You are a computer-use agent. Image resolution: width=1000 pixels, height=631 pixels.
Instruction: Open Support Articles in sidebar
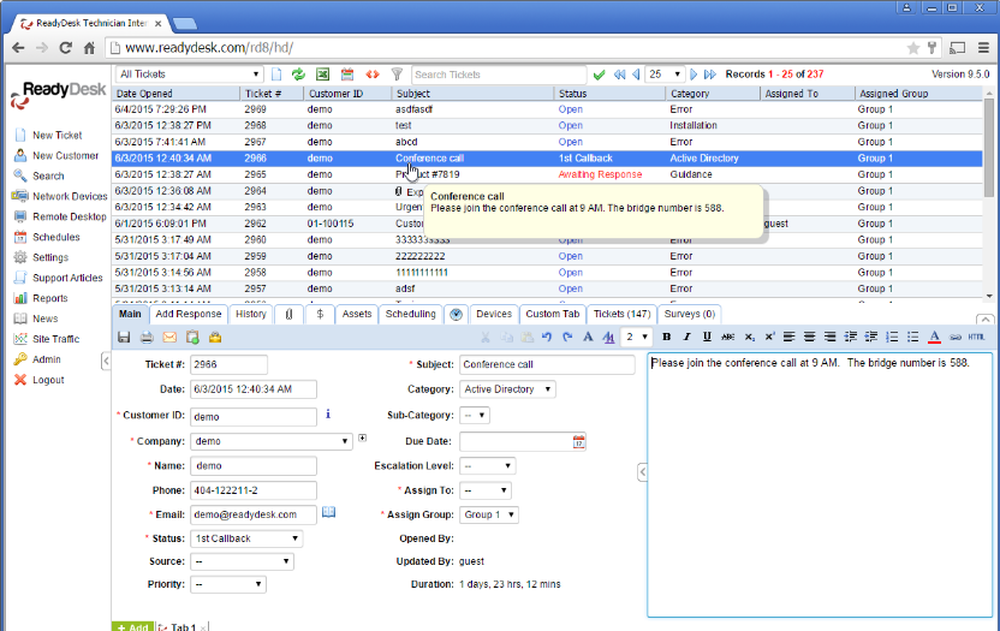pyautogui.click(x=68, y=278)
